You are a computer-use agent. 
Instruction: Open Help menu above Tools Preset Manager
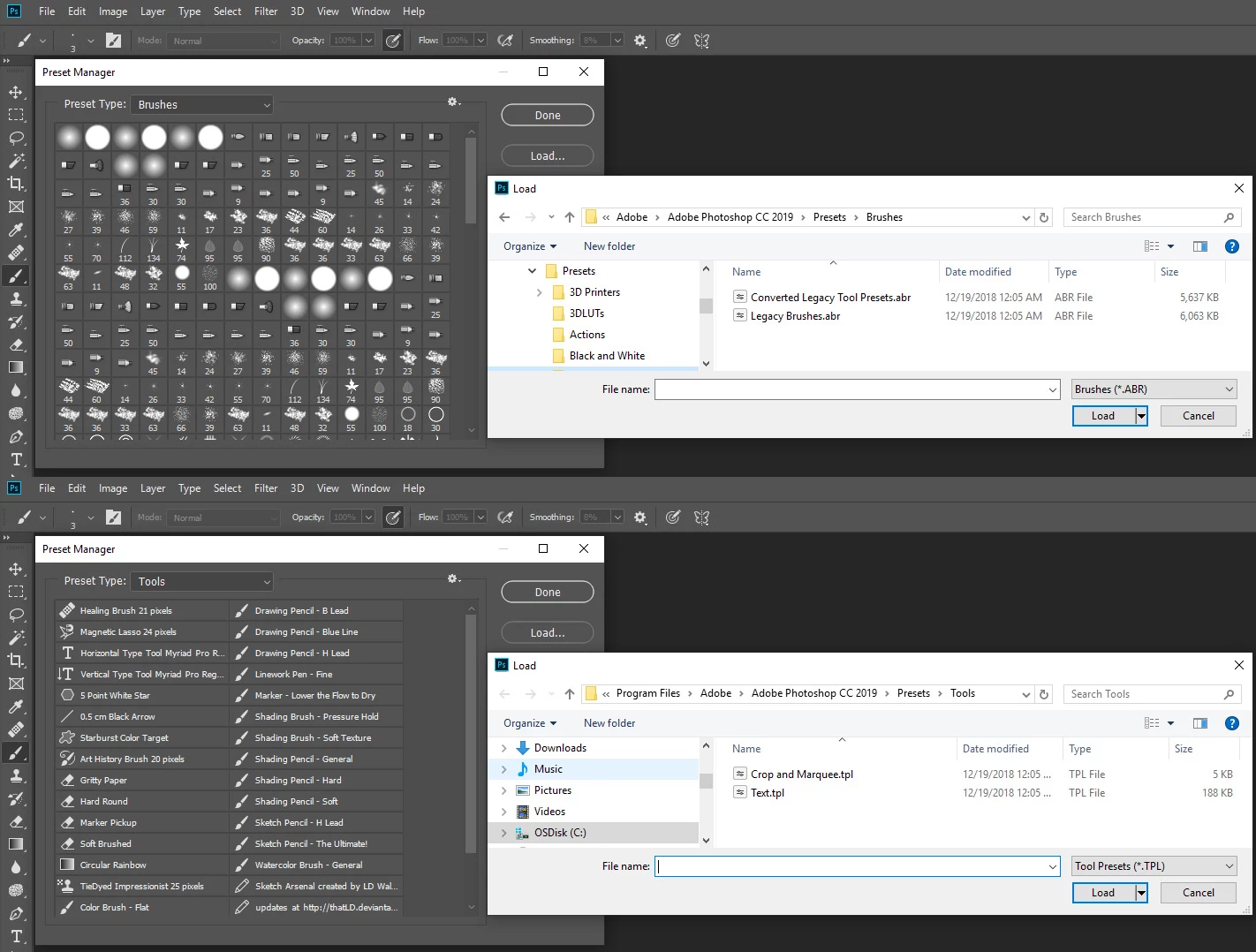[413, 488]
